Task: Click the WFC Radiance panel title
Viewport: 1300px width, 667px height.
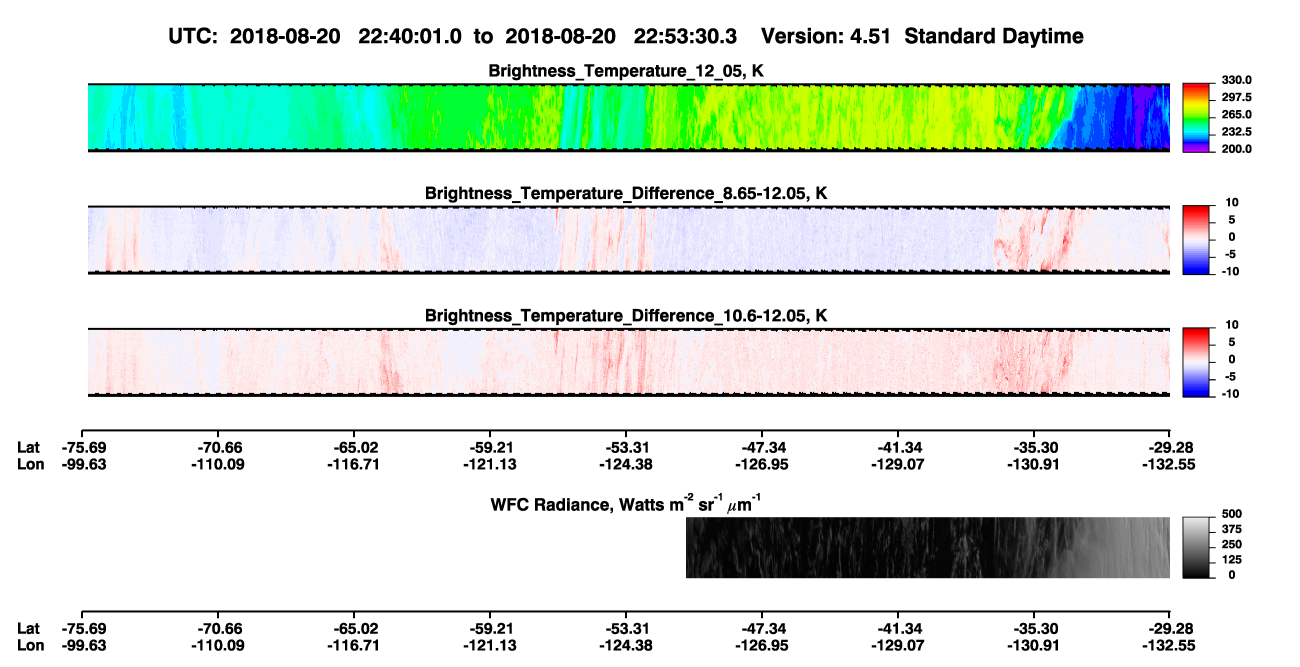Action: (x=627, y=503)
